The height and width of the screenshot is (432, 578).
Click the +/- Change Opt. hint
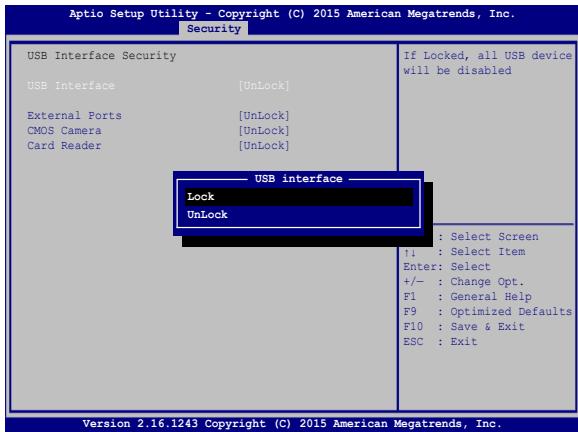coord(463,282)
